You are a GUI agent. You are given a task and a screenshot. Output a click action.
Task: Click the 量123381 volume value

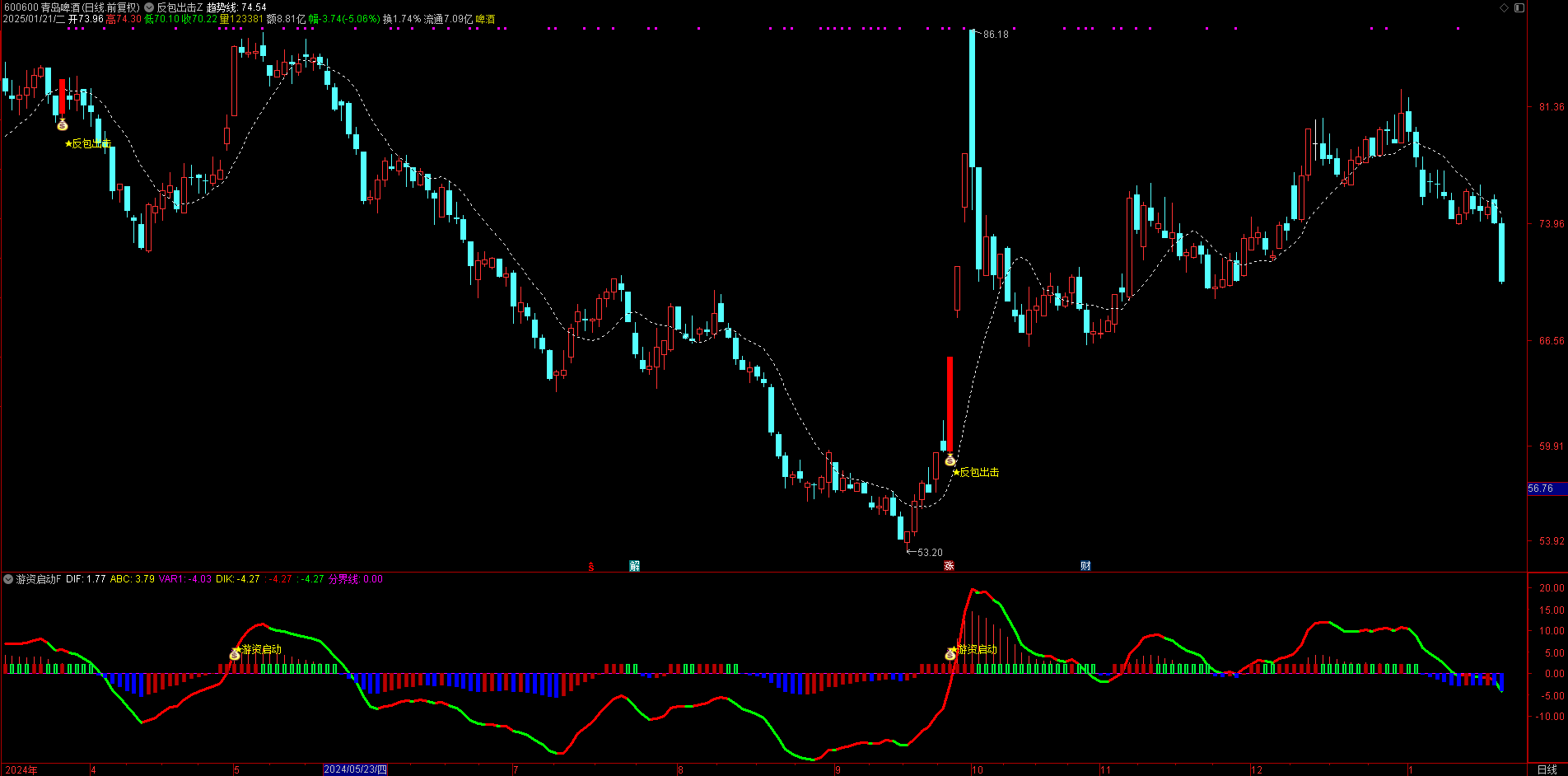[241, 19]
